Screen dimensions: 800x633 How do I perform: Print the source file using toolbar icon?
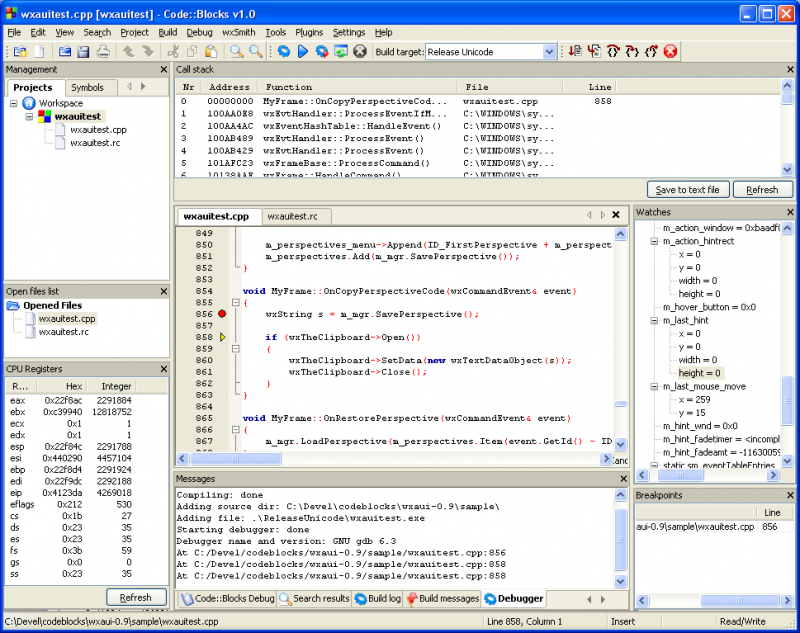[x=103, y=51]
